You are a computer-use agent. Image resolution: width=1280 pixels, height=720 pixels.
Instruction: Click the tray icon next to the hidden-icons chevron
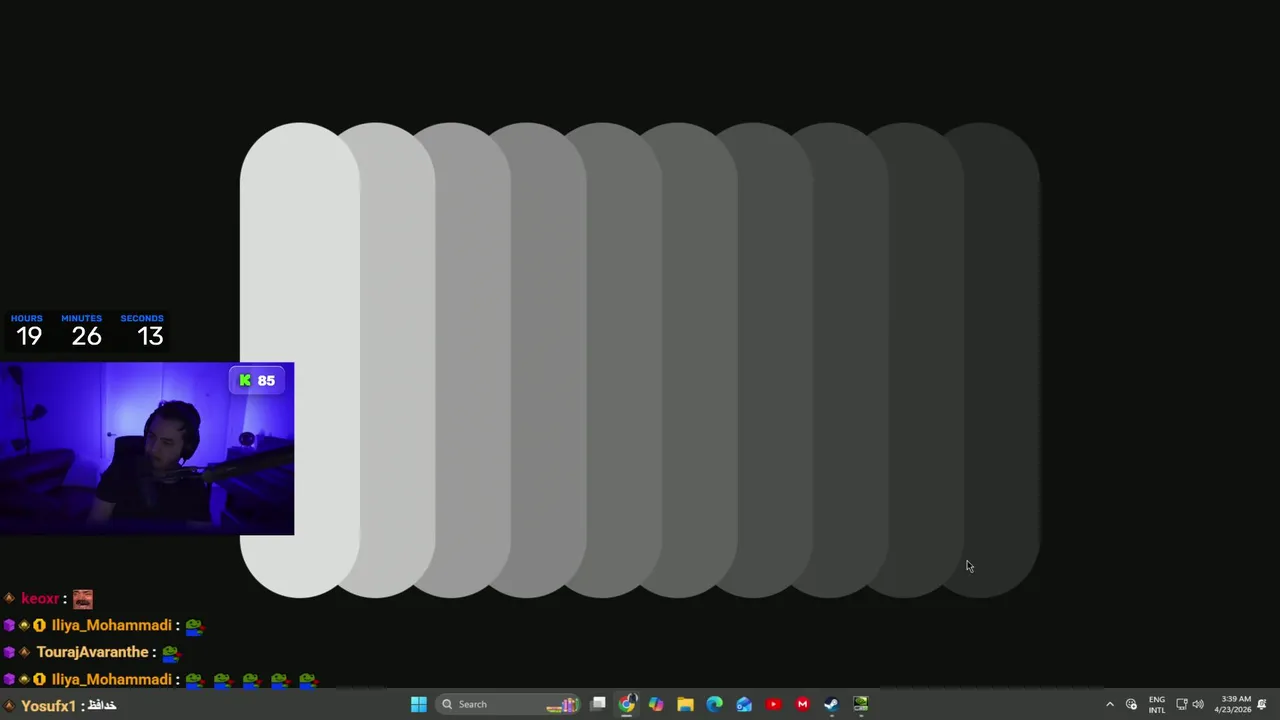coord(1131,704)
